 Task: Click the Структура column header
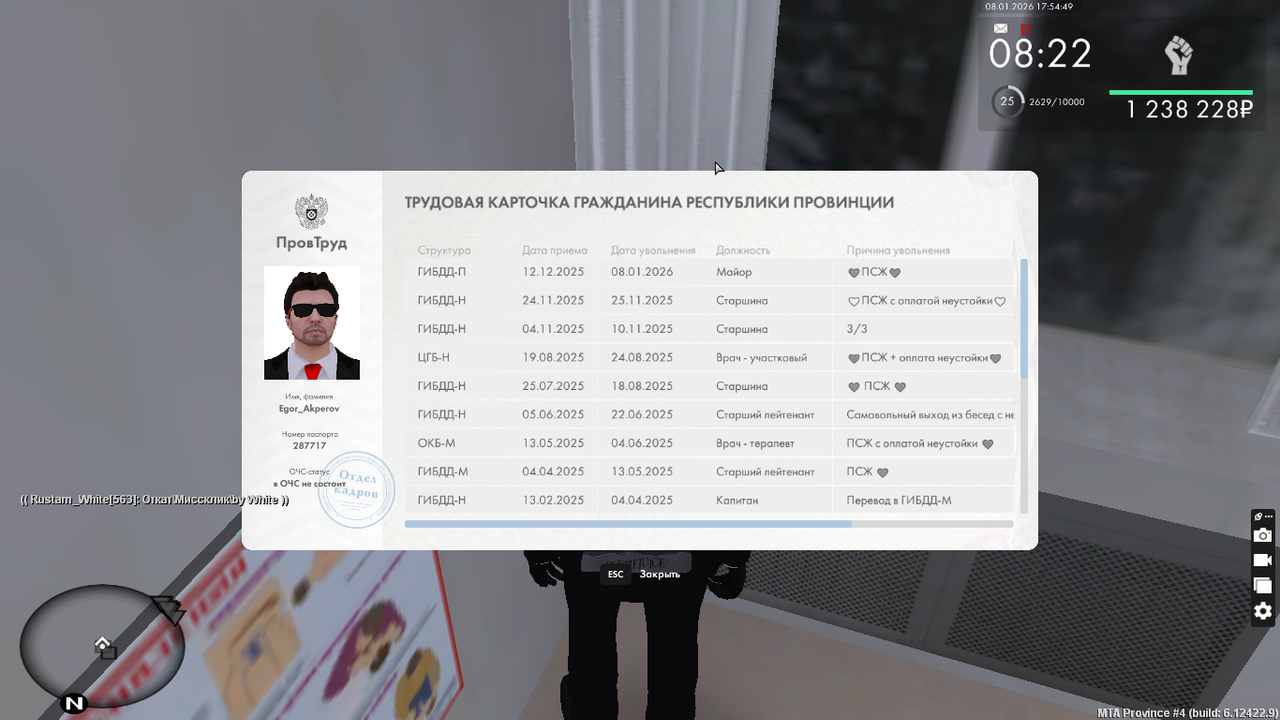[x=444, y=250]
